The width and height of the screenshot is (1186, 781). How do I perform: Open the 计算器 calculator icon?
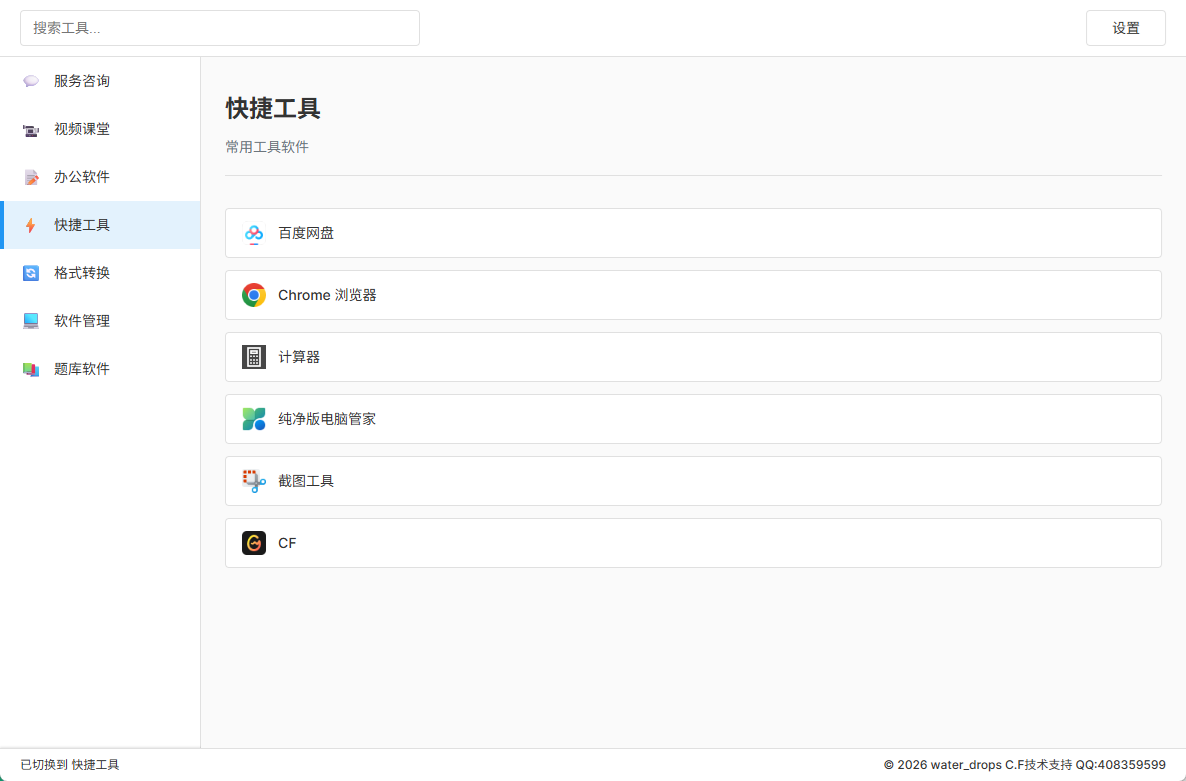[x=254, y=357]
